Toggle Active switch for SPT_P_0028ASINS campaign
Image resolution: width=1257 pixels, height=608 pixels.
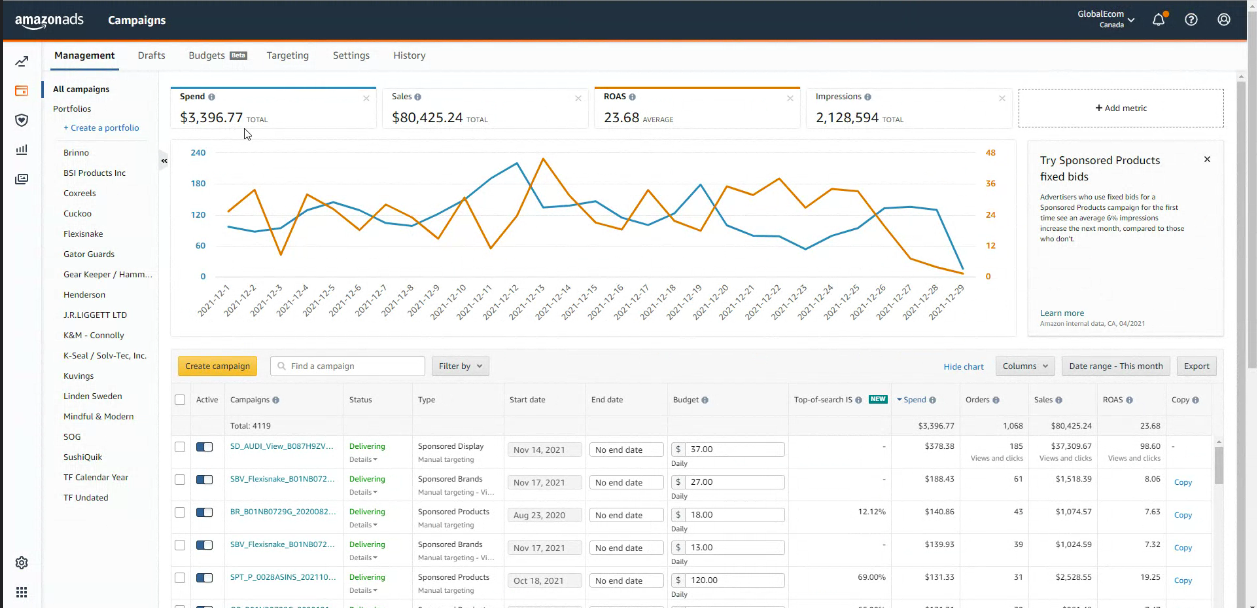pyautogui.click(x=205, y=578)
